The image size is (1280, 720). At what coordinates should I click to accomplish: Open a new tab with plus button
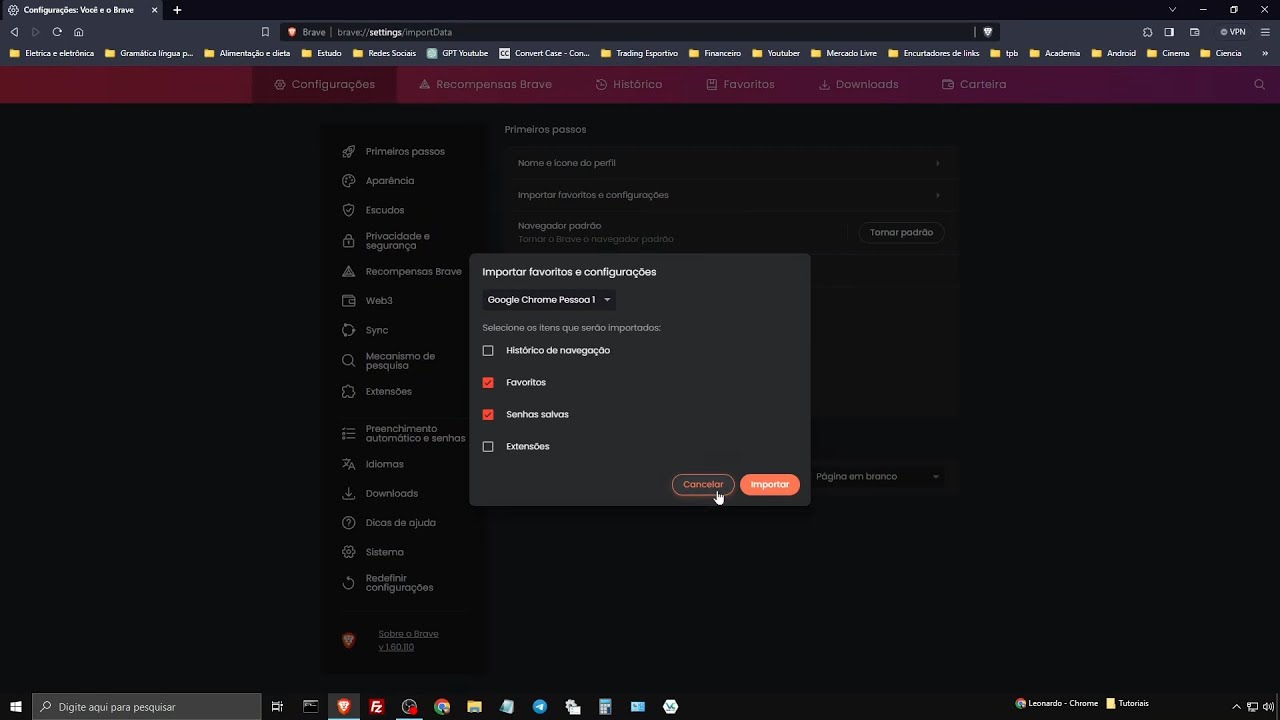click(177, 10)
